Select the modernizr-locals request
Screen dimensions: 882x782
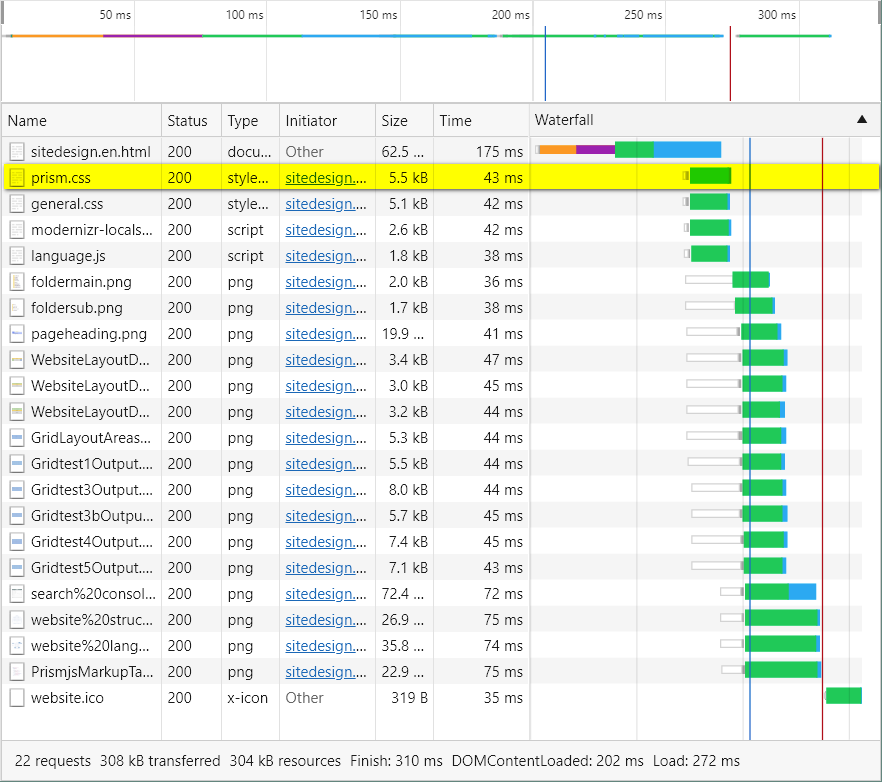[x=92, y=230]
